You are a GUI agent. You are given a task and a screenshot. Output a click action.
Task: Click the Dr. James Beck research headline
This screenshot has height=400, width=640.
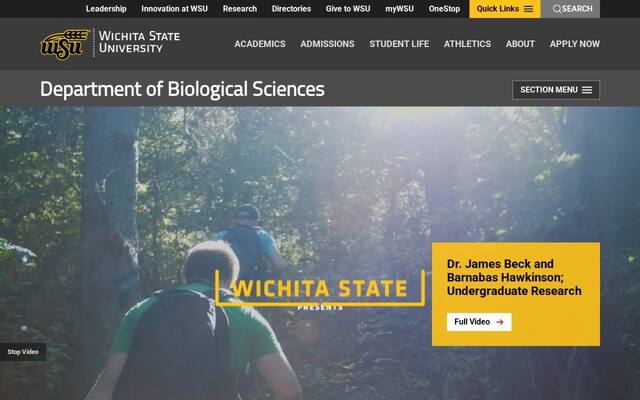(x=514, y=278)
